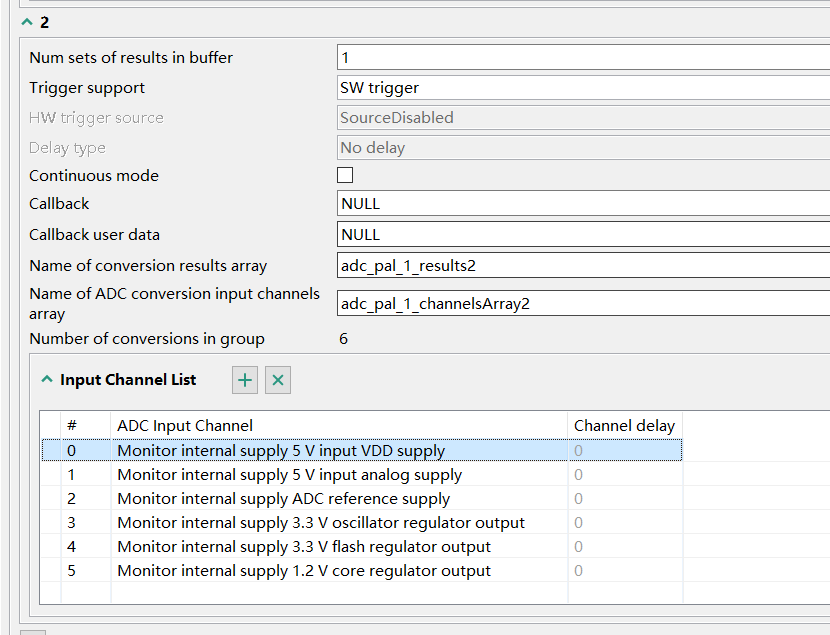Viewport: 830px width, 635px height.
Task: Edit the conversion results array name
Action: point(584,266)
